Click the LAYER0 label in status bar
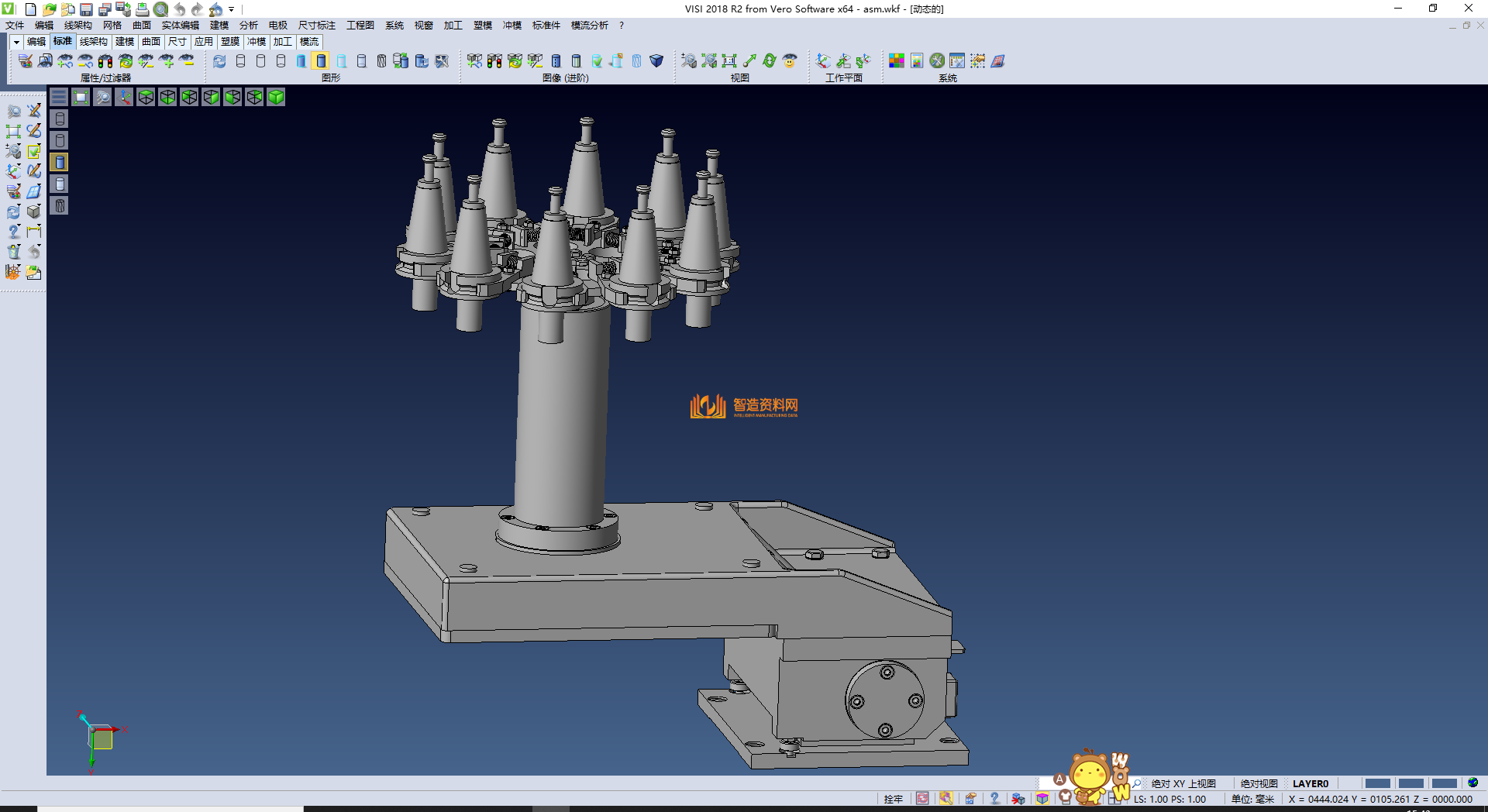Image resolution: width=1488 pixels, height=812 pixels. click(1310, 783)
